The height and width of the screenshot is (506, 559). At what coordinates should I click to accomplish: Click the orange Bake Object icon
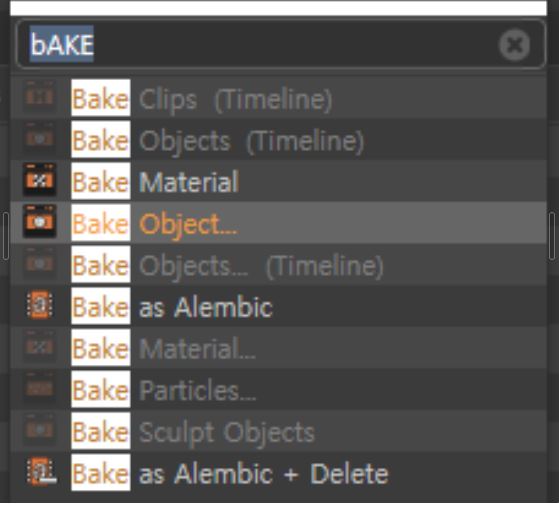pyautogui.click(x=40, y=222)
